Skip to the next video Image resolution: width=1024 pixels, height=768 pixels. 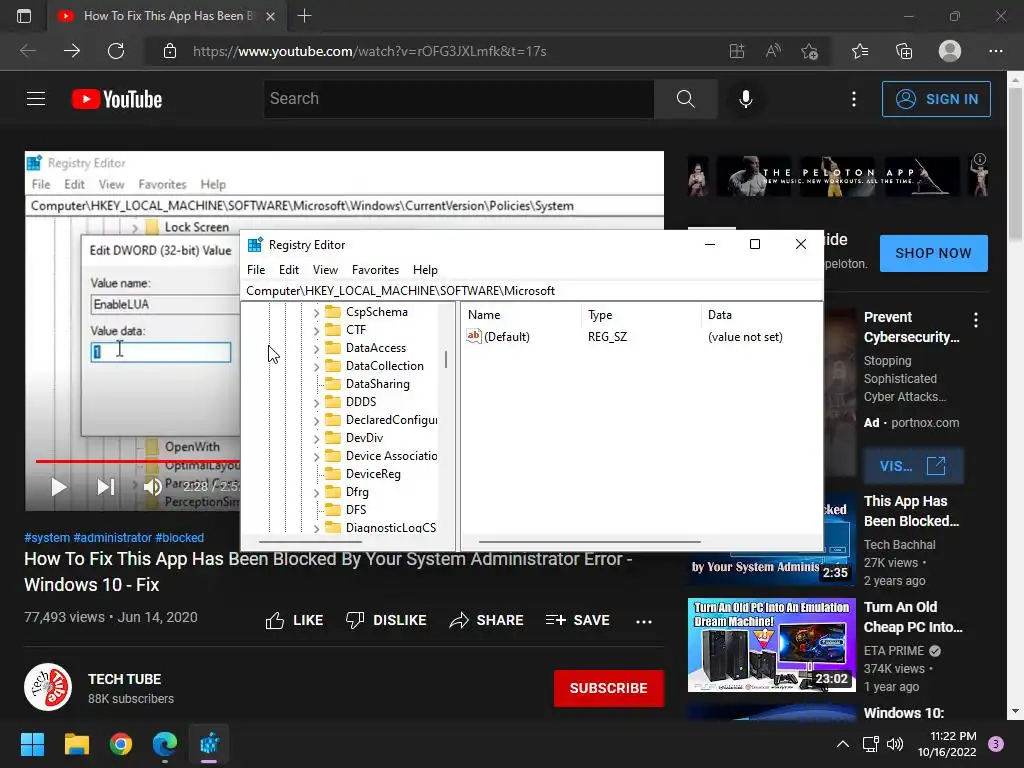[106, 487]
